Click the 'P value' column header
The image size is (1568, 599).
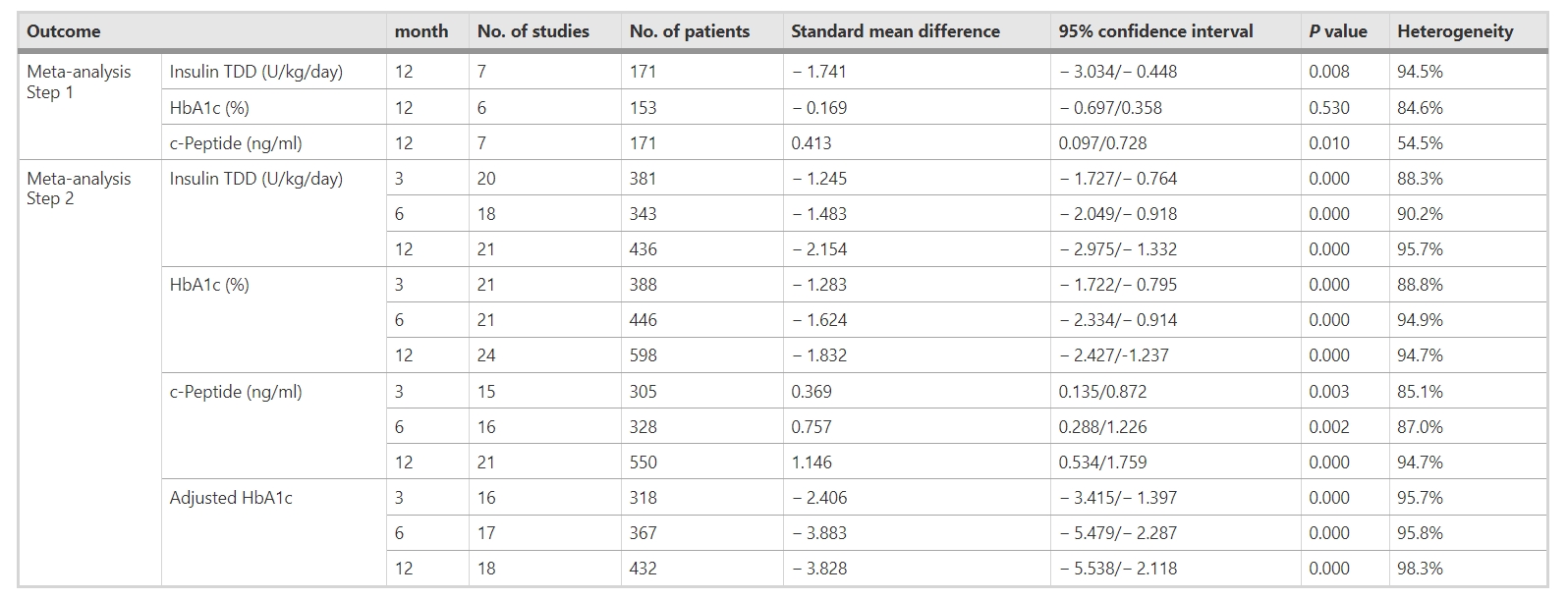1337,31
